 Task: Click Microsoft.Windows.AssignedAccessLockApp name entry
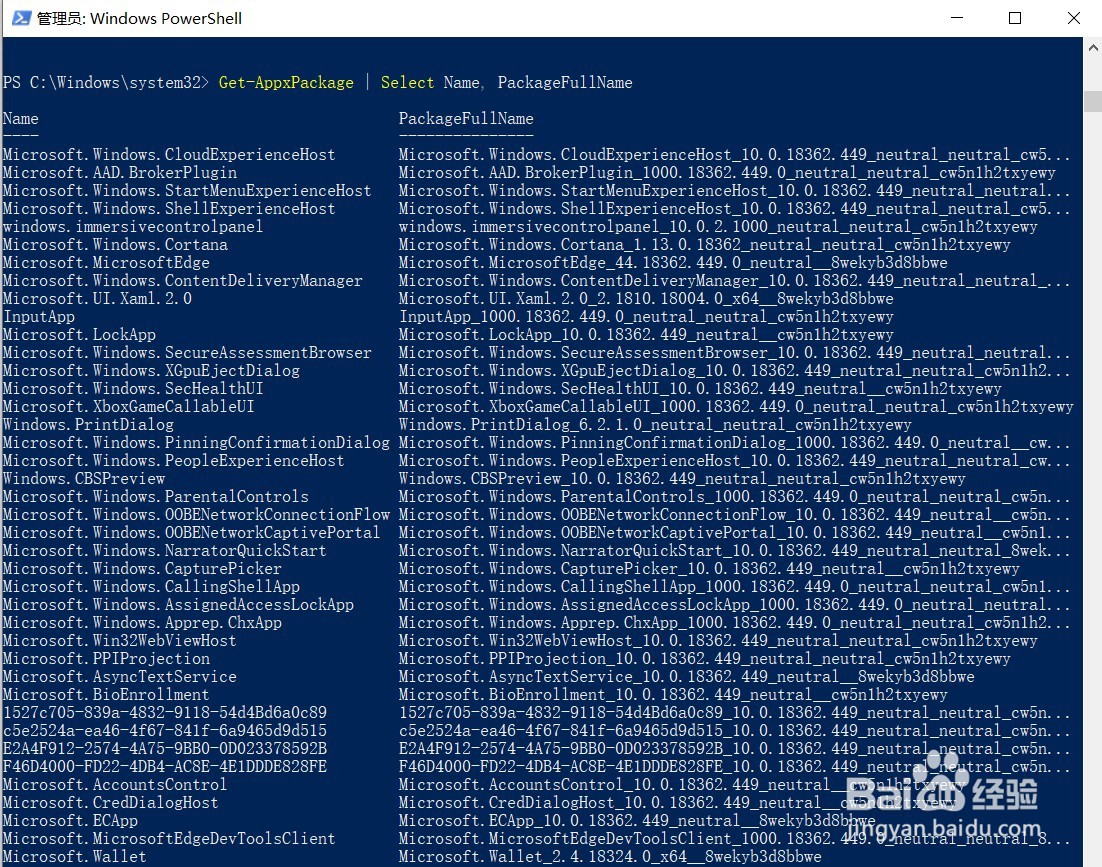pos(178,605)
